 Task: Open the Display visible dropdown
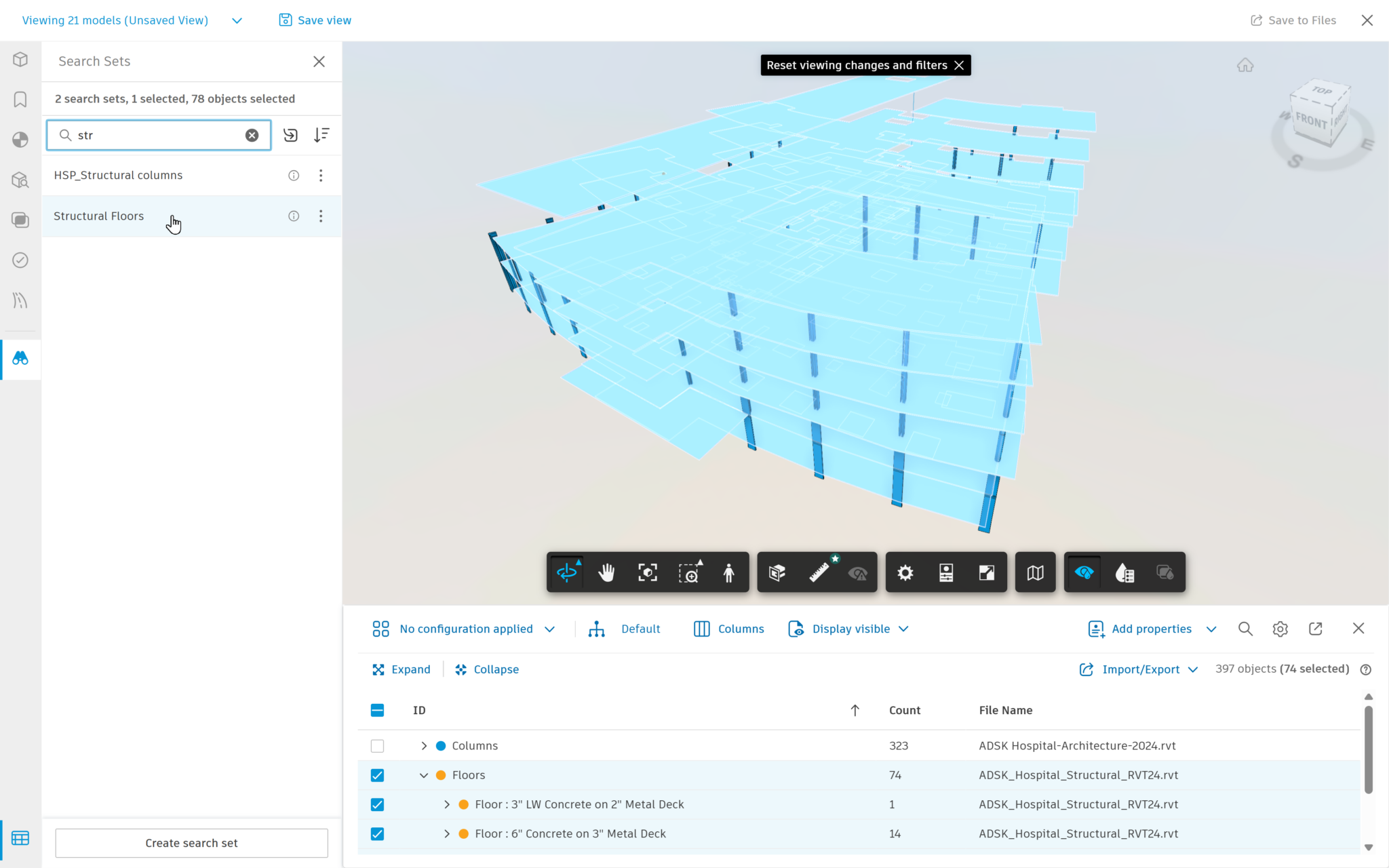849,629
